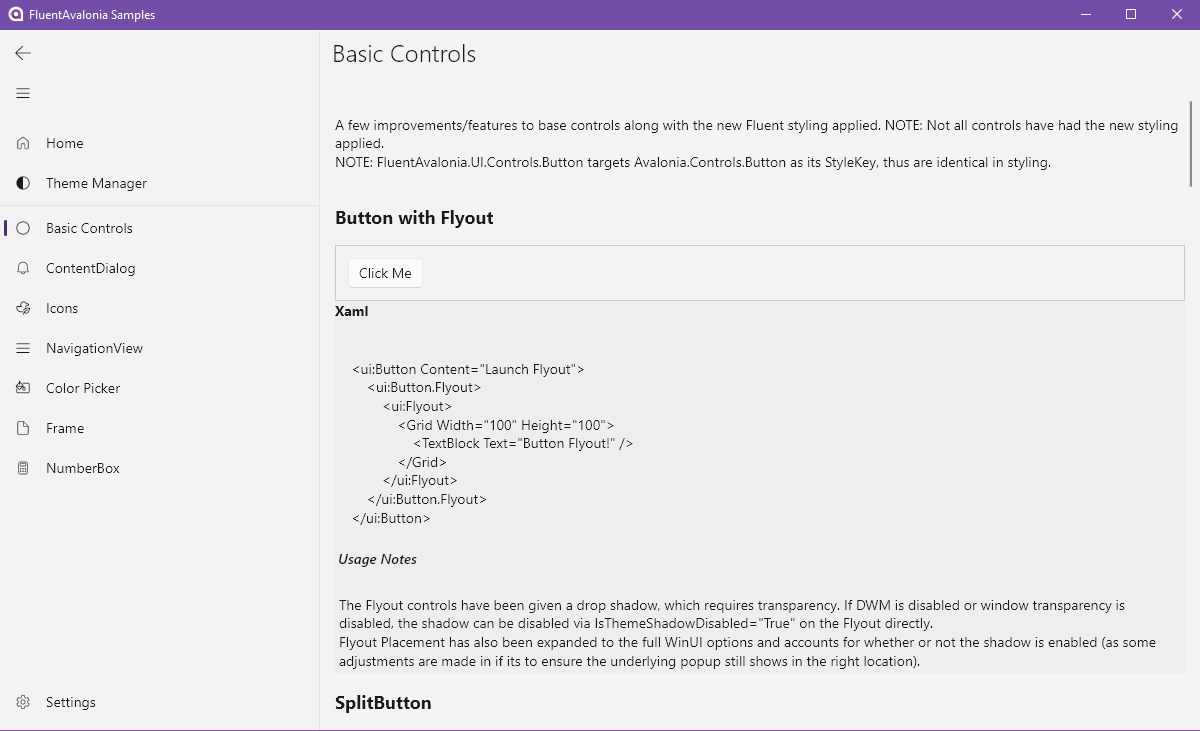Click the Icons emoji icon

(23, 308)
